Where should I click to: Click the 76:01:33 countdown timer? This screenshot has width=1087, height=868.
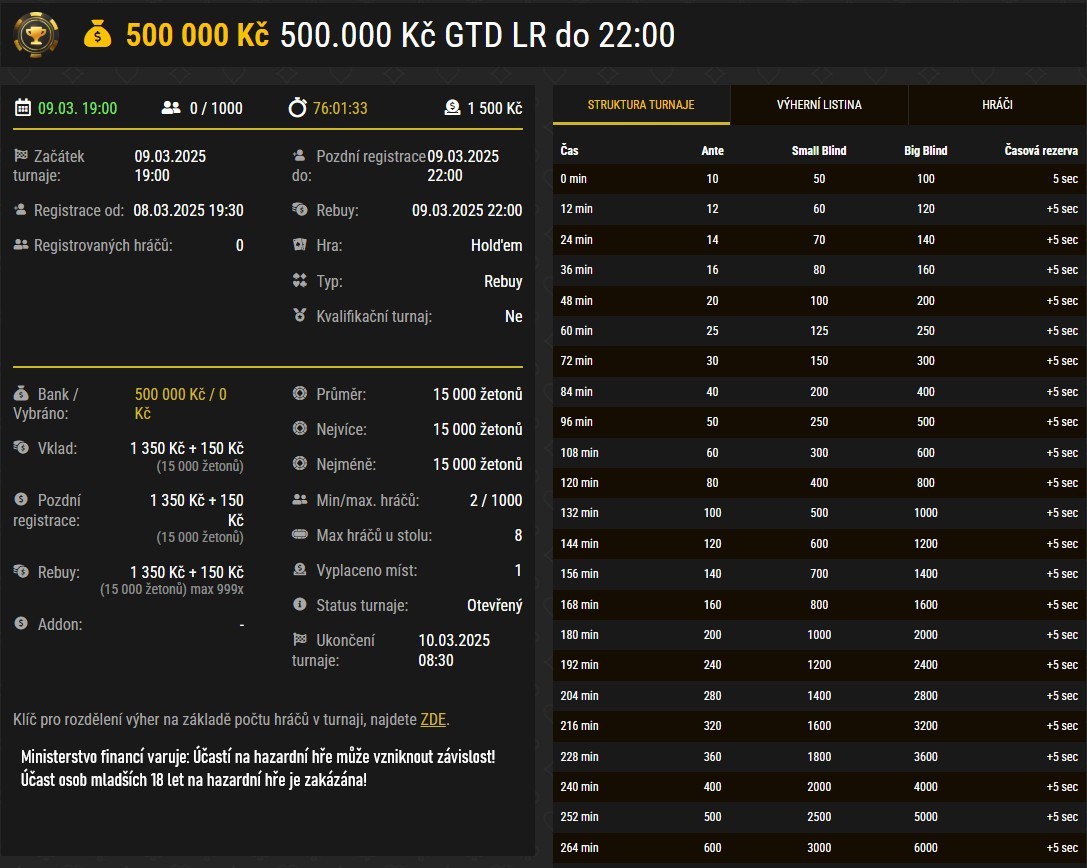(340, 108)
